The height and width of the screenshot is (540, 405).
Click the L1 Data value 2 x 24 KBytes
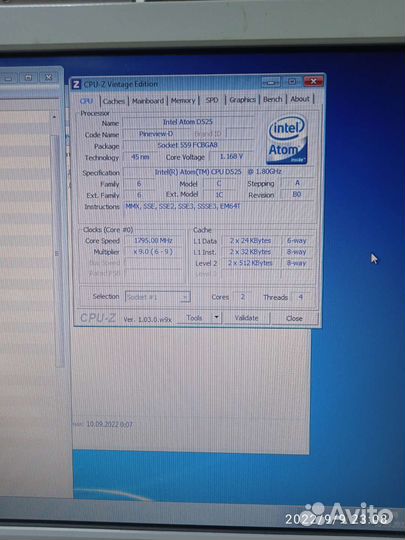[x=250, y=241]
